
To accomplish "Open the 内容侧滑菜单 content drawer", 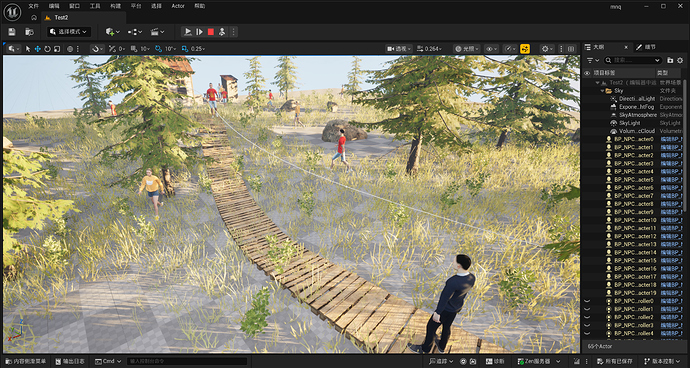I will pyautogui.click(x=26, y=361).
